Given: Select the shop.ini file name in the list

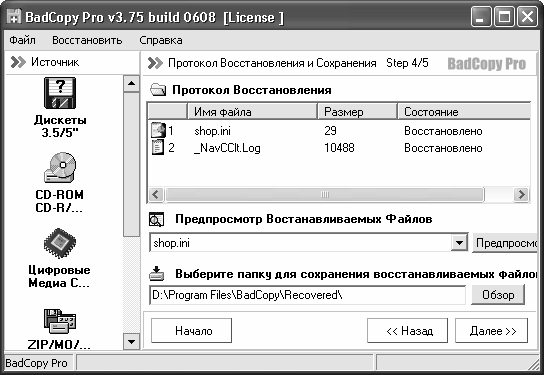Looking at the screenshot, I should tap(212, 131).
